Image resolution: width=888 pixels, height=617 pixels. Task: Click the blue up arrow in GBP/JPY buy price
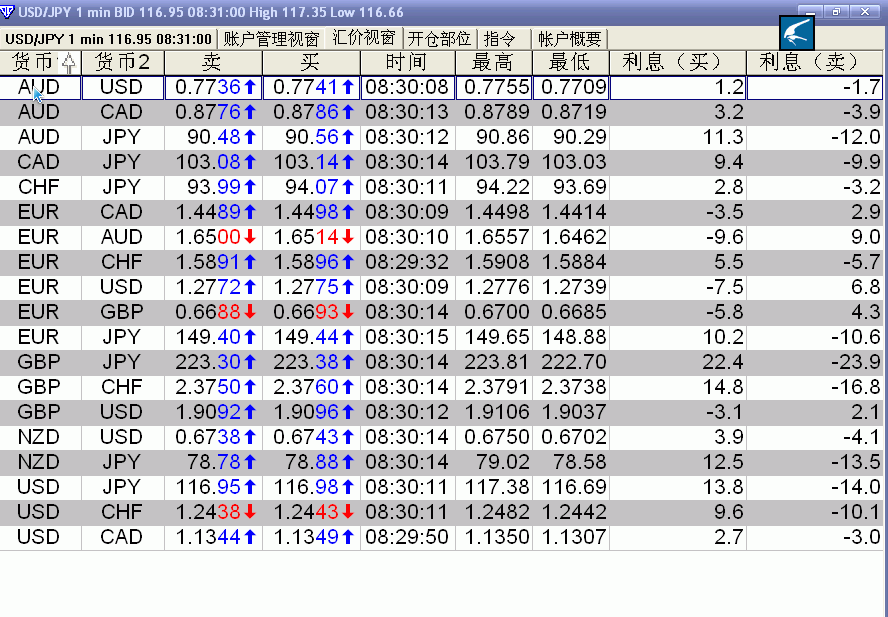(x=347, y=362)
